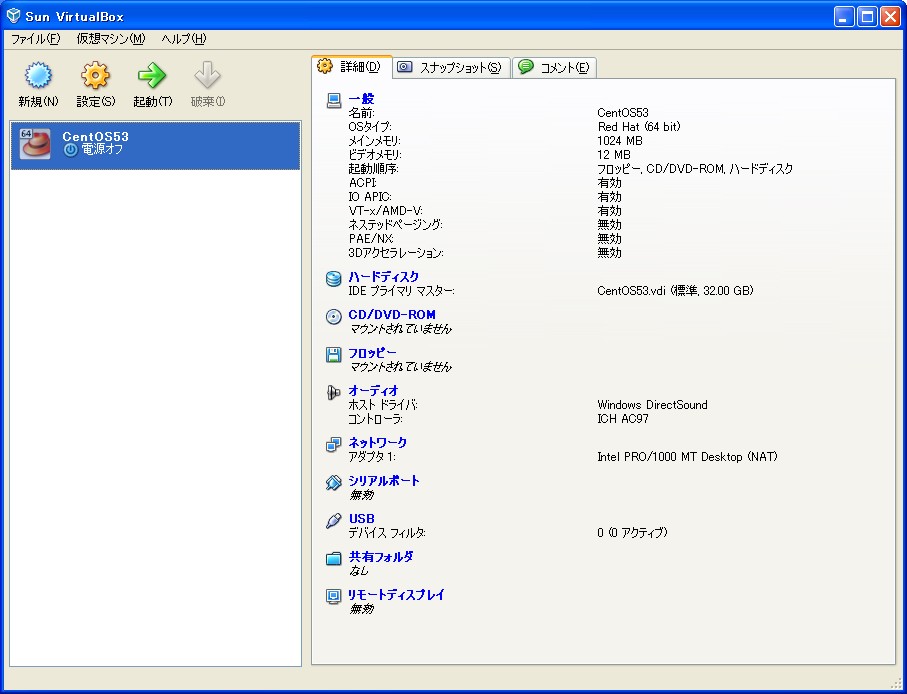Click the 1024 MB memory value
This screenshot has height=694, width=907.
[x=620, y=141]
